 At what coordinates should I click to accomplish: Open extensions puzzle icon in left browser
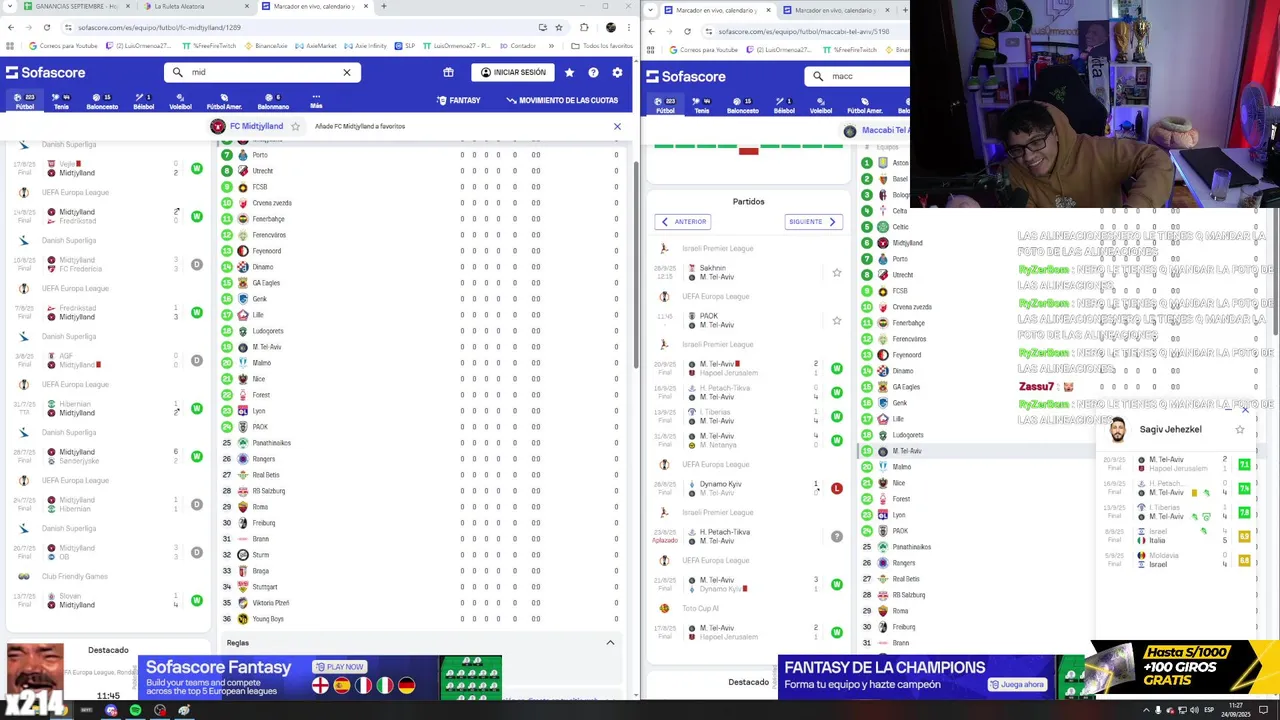pyautogui.click(x=584, y=27)
